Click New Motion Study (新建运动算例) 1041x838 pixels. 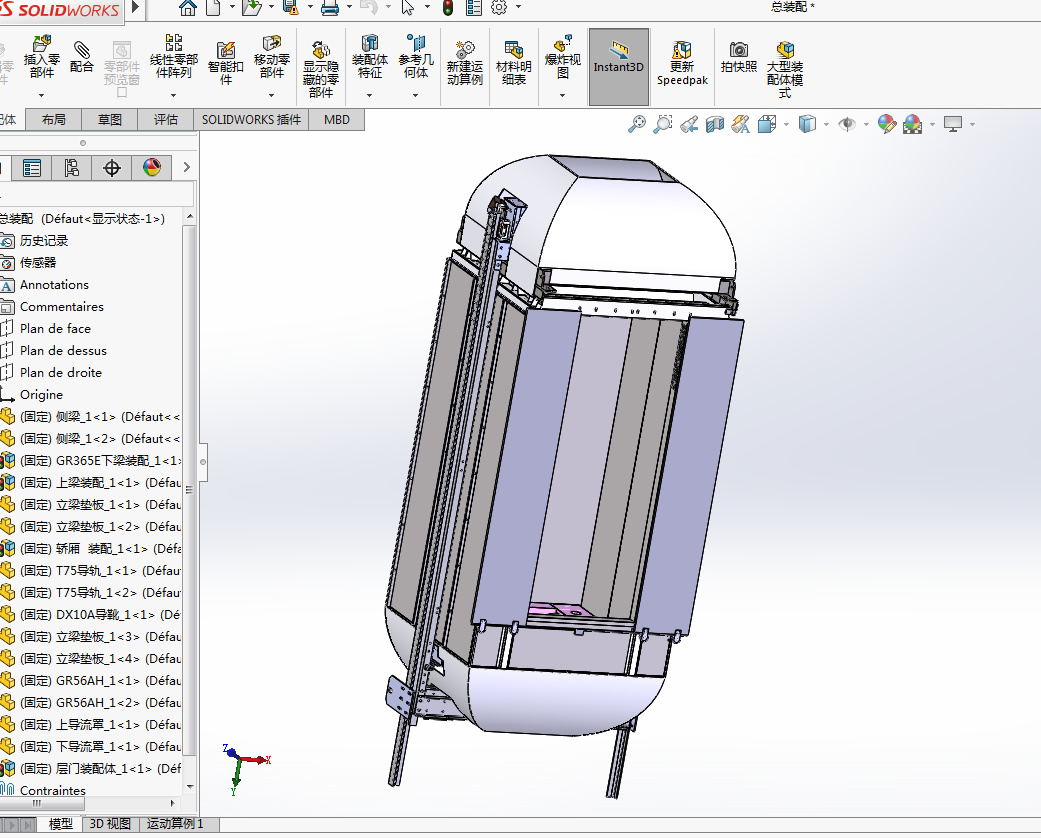(464, 63)
